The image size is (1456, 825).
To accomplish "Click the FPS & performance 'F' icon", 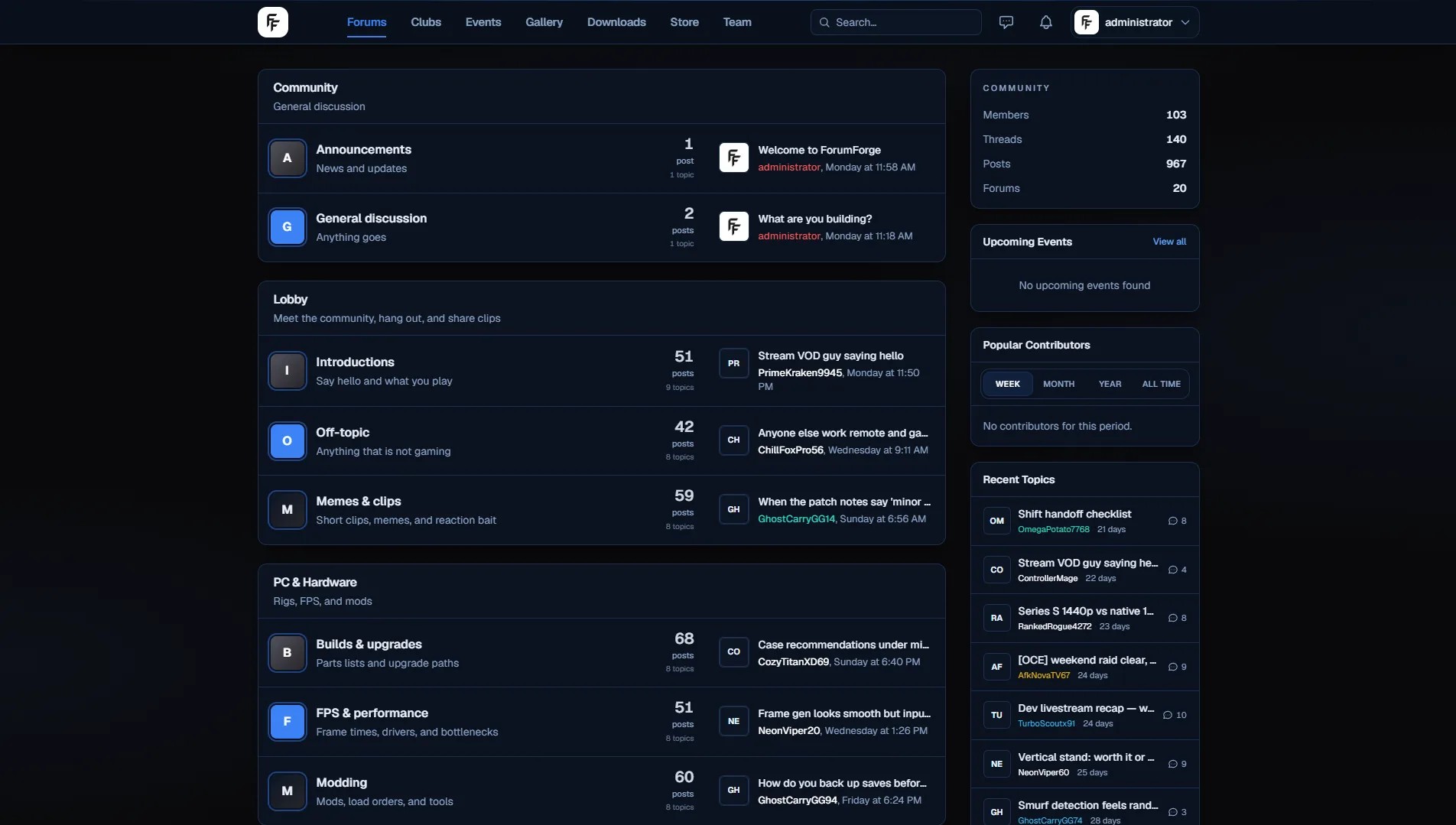I will coord(288,722).
